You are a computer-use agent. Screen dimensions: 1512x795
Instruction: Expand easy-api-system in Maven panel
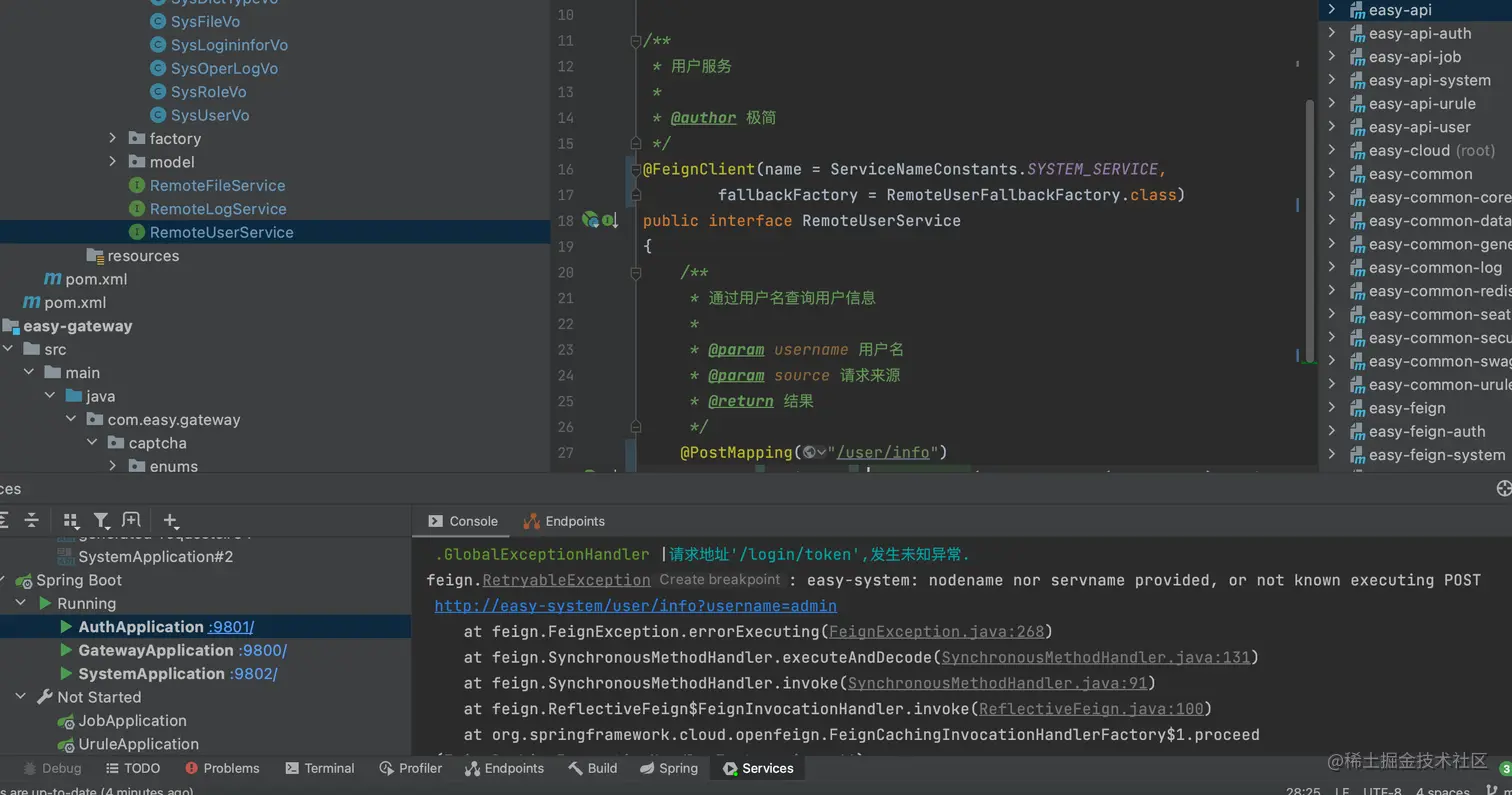pyautogui.click(x=1332, y=80)
